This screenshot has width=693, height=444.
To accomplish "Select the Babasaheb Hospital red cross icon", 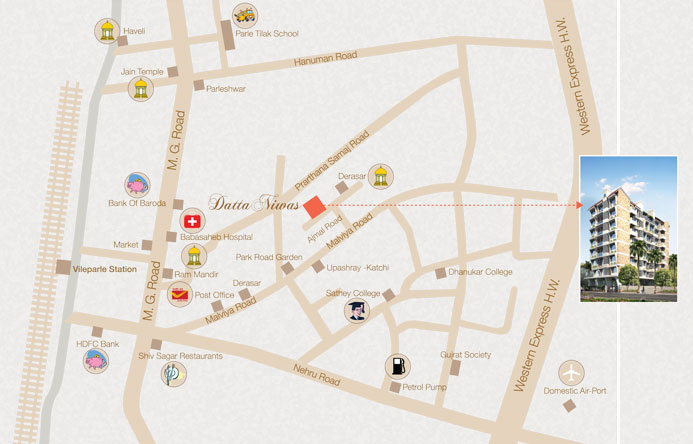I will click(191, 221).
